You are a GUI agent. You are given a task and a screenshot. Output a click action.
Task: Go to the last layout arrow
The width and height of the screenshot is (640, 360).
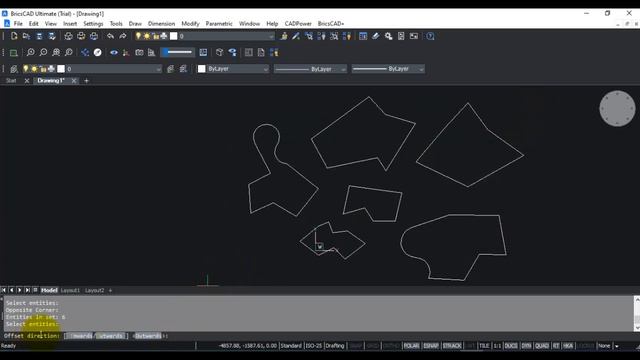click(x=27, y=290)
